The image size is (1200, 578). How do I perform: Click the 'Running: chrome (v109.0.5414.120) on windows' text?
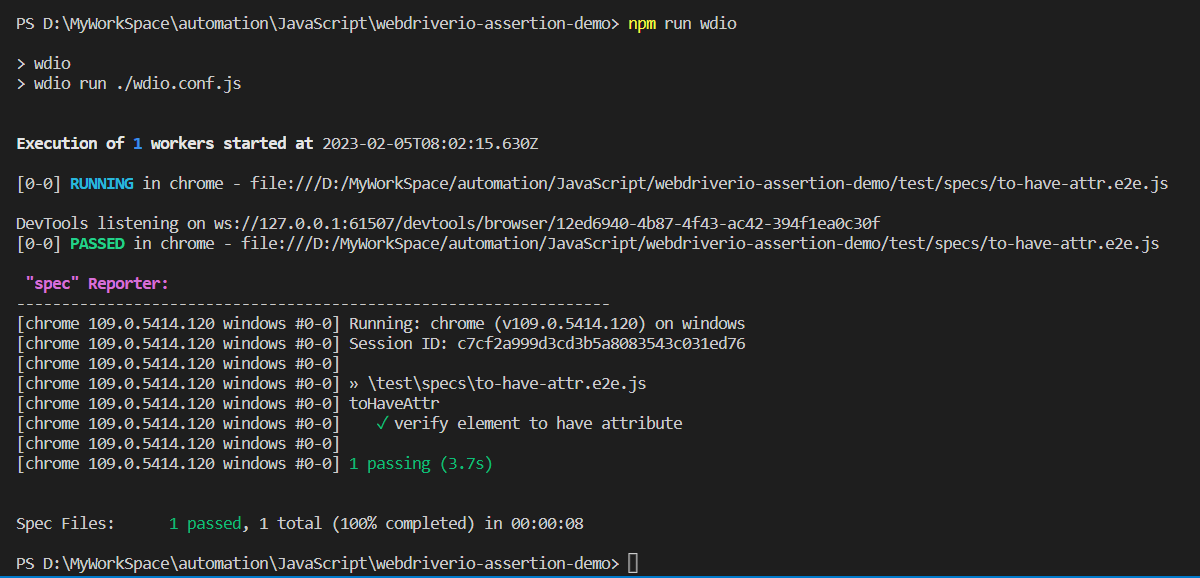coord(547,324)
